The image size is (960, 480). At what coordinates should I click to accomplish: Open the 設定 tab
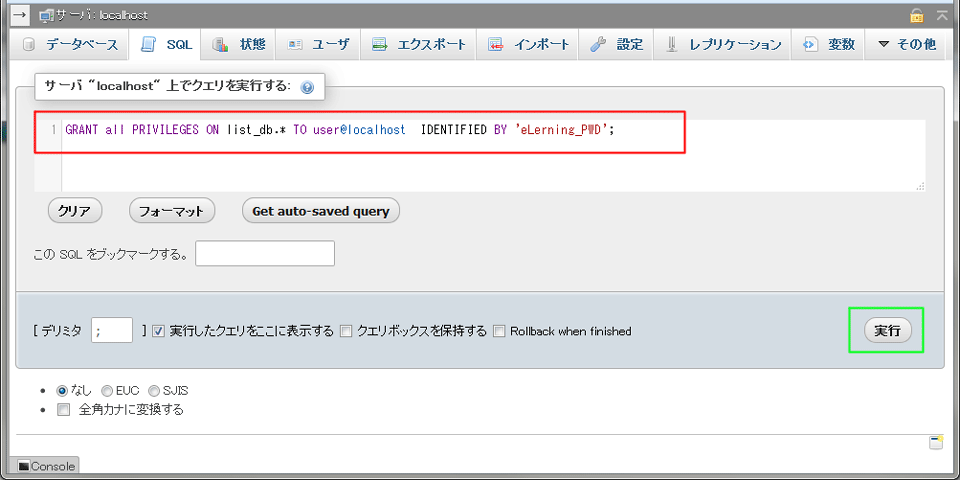[x=617, y=45]
